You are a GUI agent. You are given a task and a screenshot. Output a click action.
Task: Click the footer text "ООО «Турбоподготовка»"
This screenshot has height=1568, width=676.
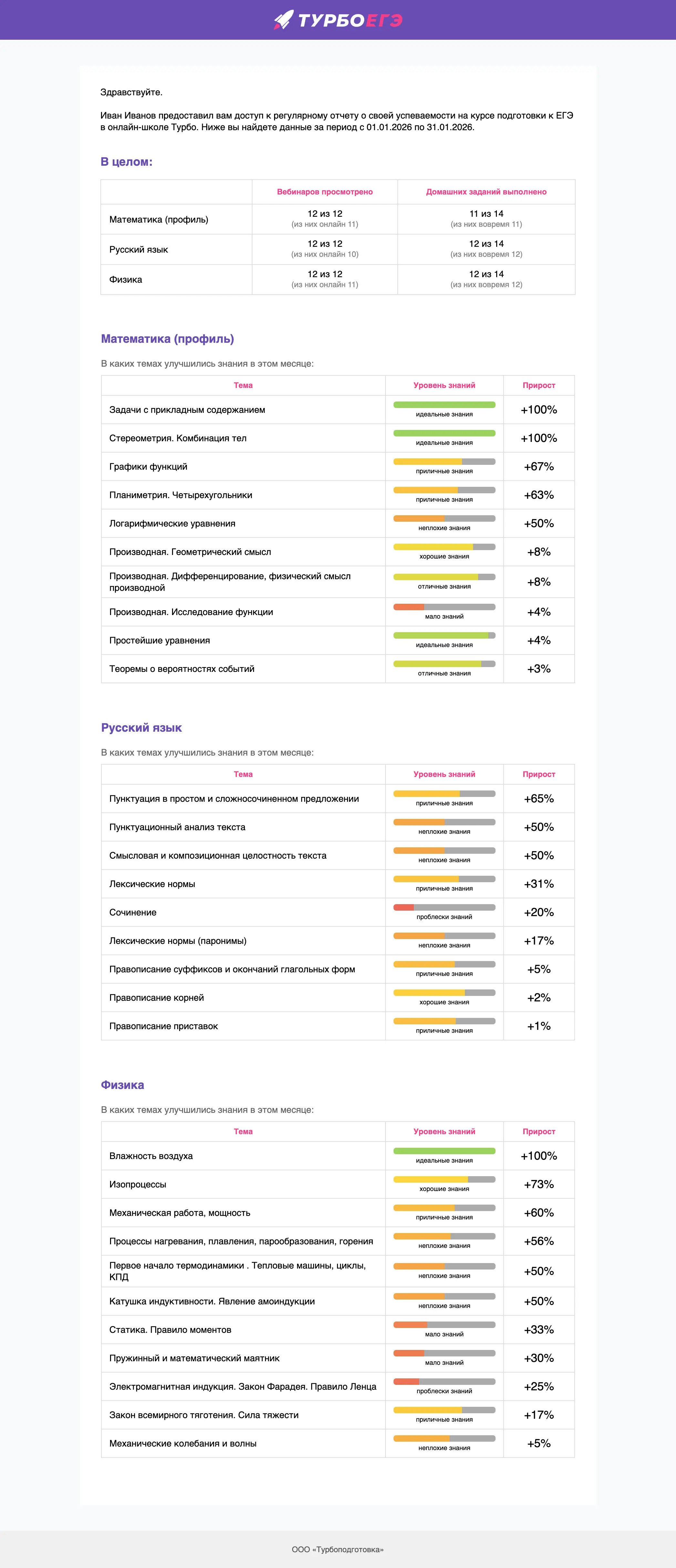[x=338, y=1549]
